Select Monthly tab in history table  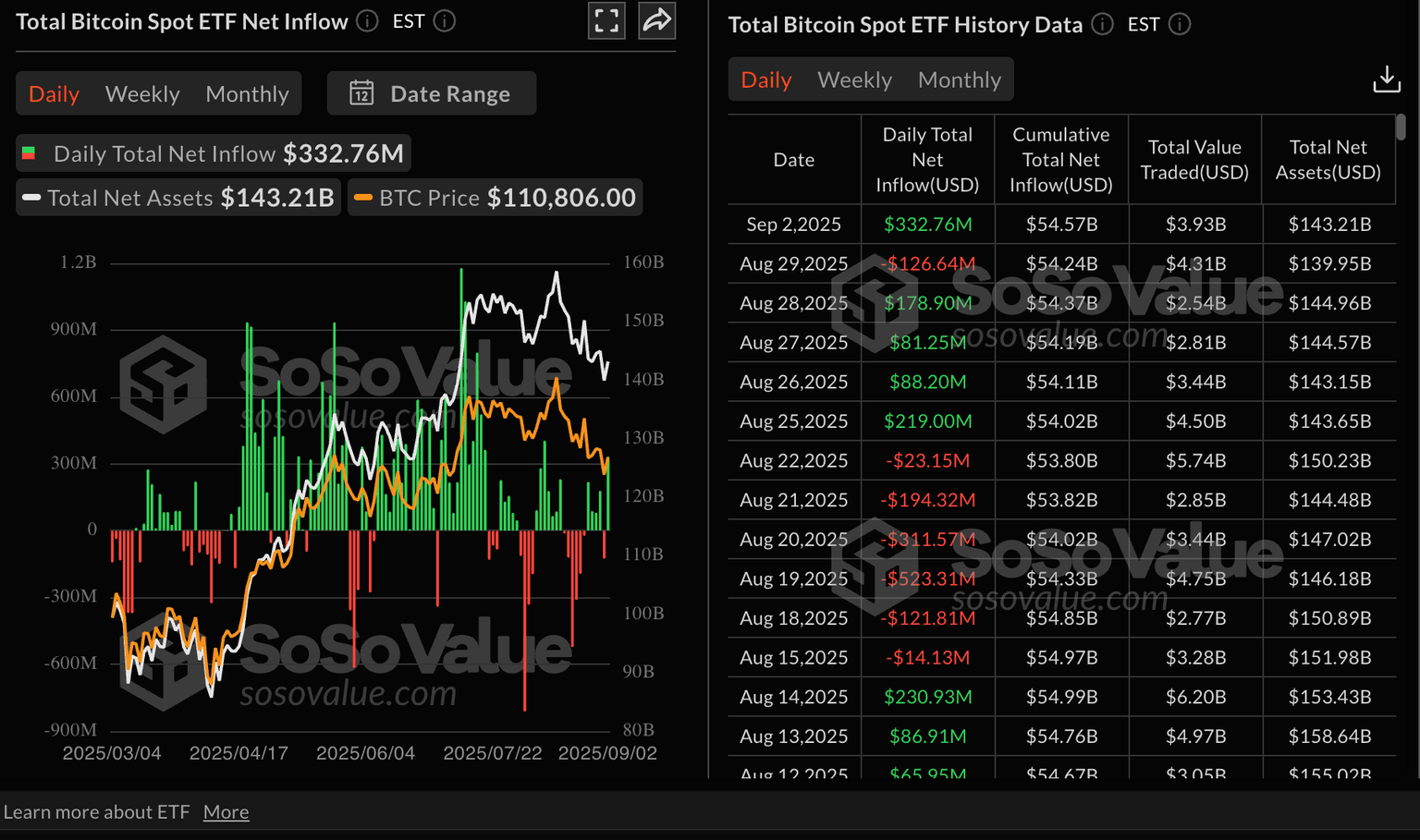coord(959,79)
